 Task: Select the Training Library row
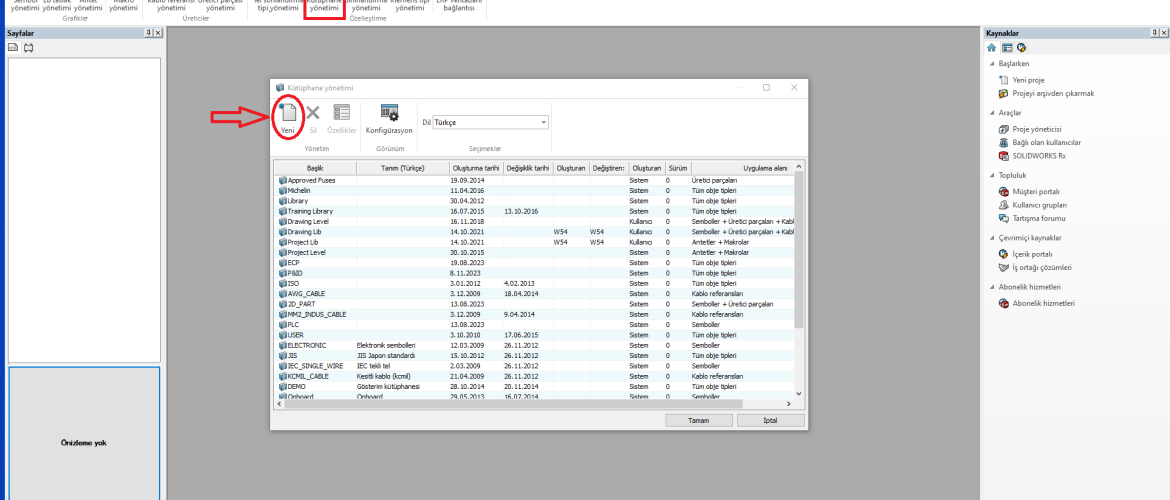coord(309,211)
